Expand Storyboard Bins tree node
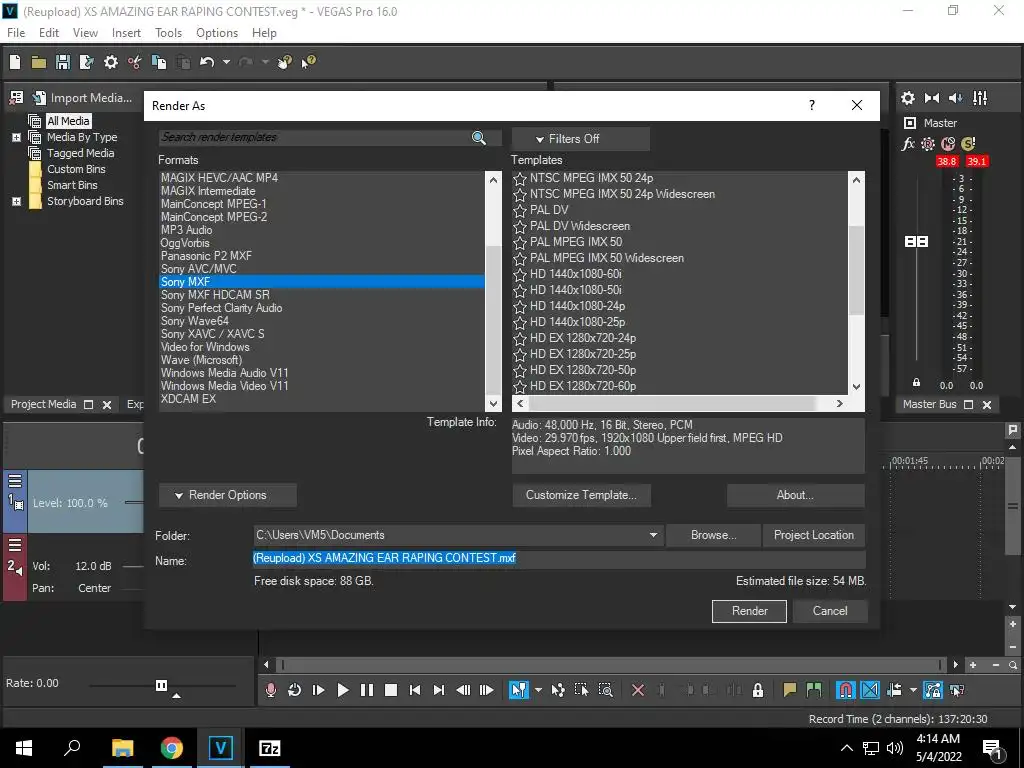The image size is (1024, 768). (16, 201)
